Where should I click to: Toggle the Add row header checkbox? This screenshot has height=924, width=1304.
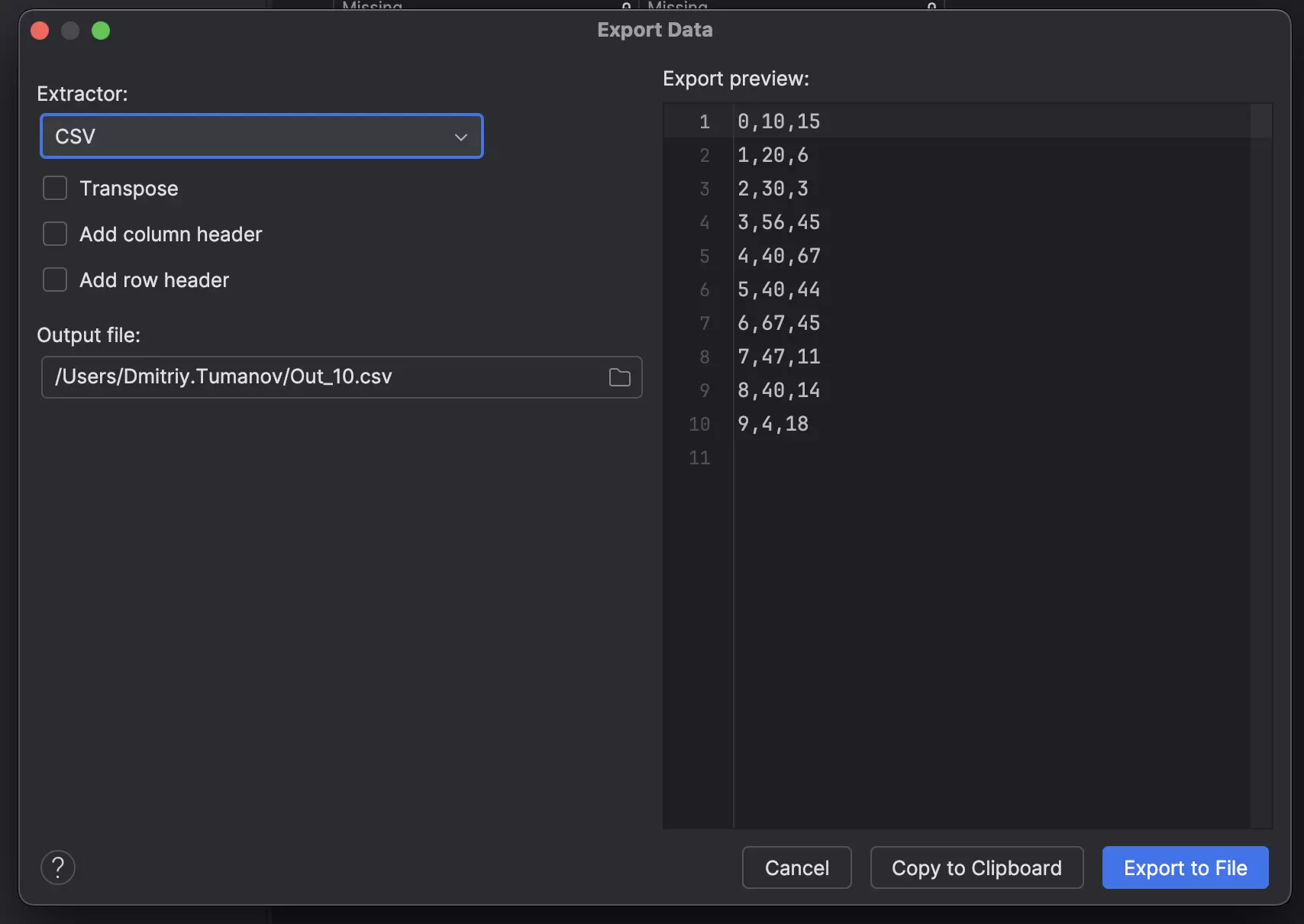[55, 280]
